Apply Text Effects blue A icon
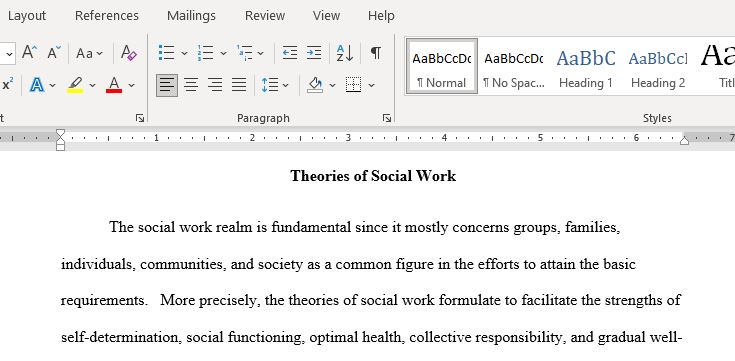The width and height of the screenshot is (735, 361). click(37, 85)
